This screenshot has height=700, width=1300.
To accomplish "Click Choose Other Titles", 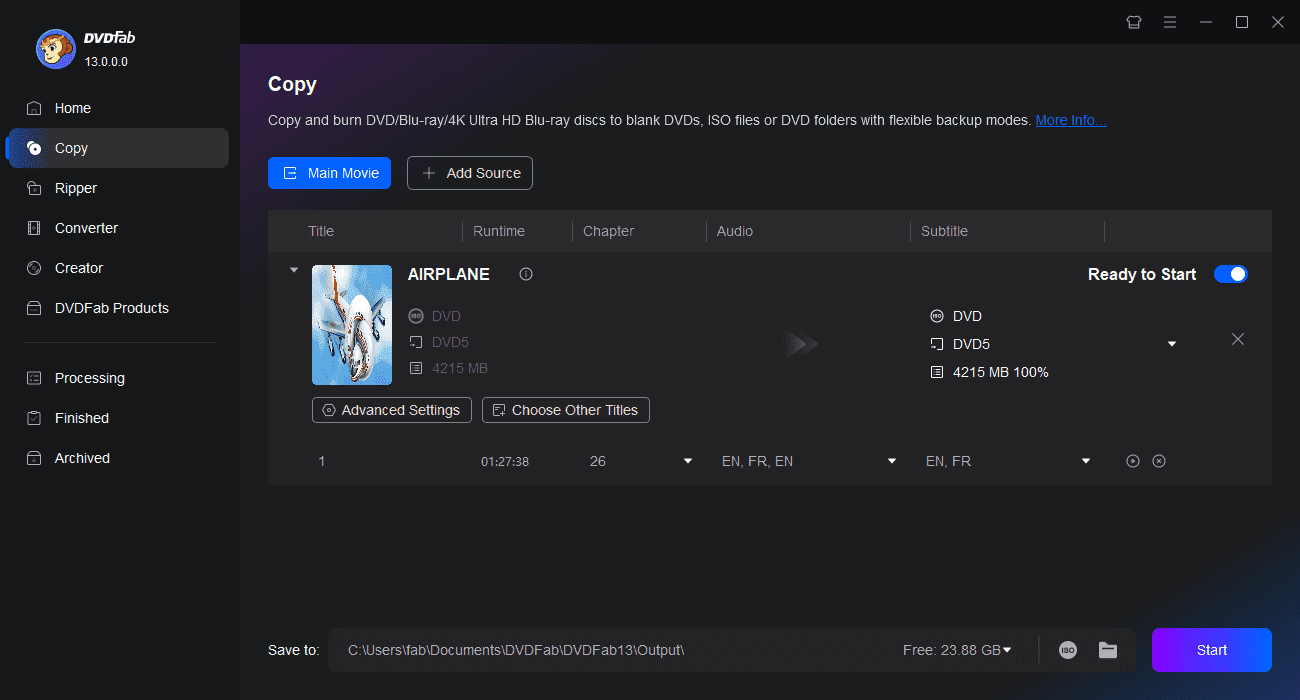I will 566,410.
